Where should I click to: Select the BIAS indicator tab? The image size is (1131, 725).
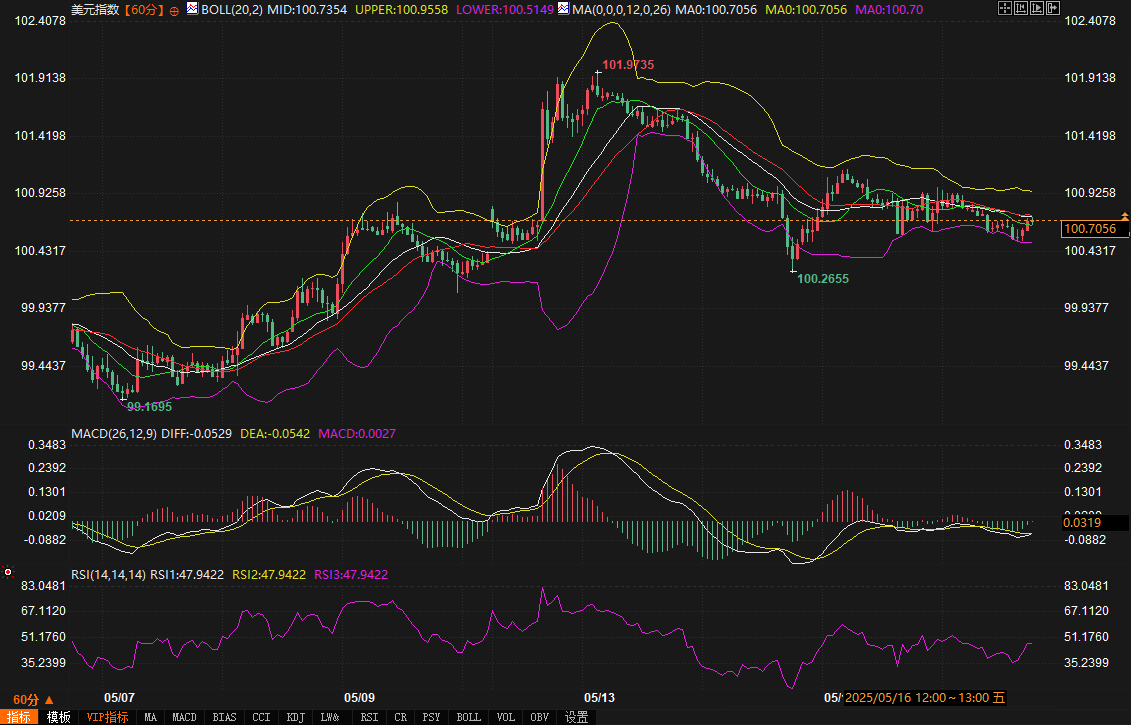tap(224, 717)
